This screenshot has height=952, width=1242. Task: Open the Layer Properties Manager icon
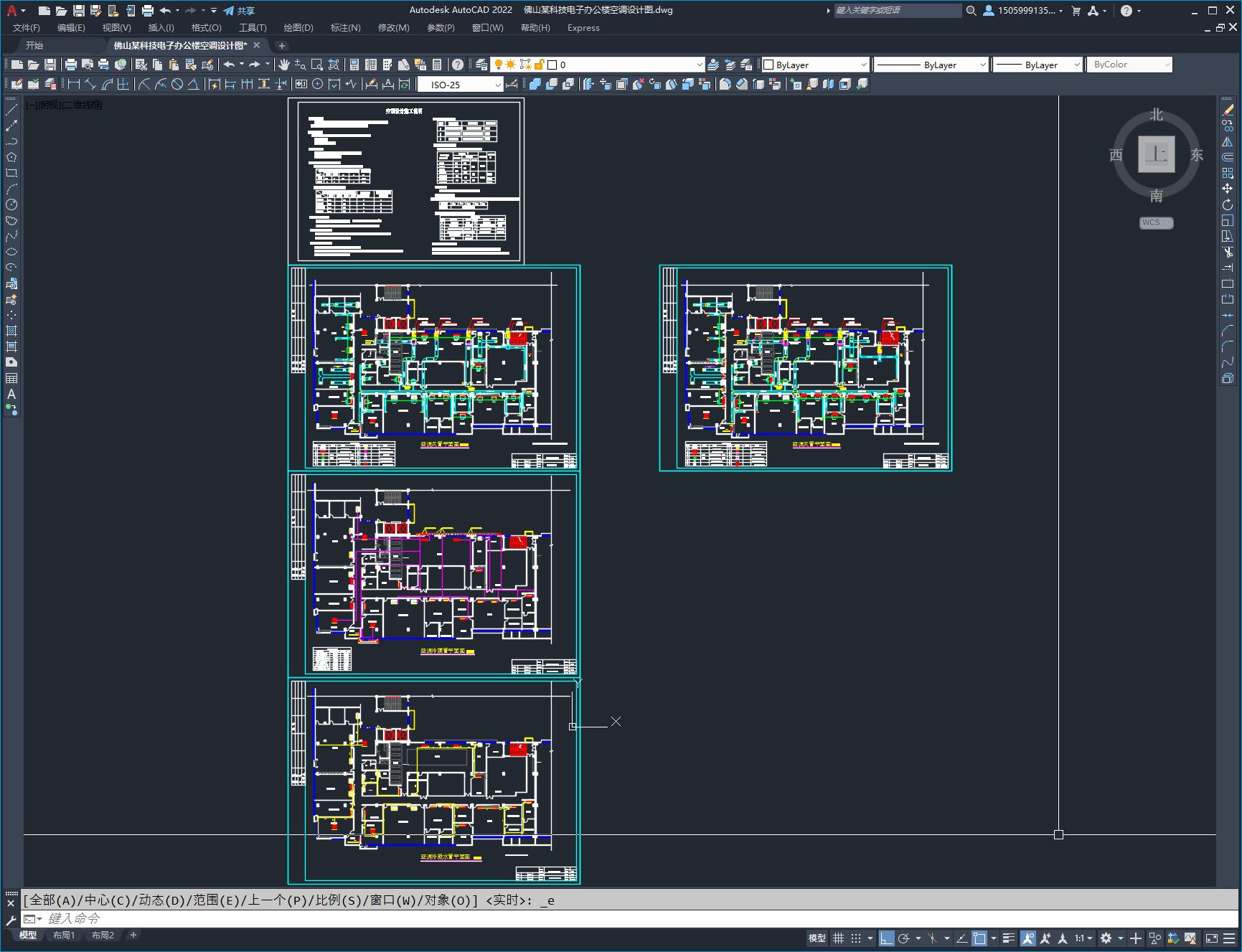point(481,65)
